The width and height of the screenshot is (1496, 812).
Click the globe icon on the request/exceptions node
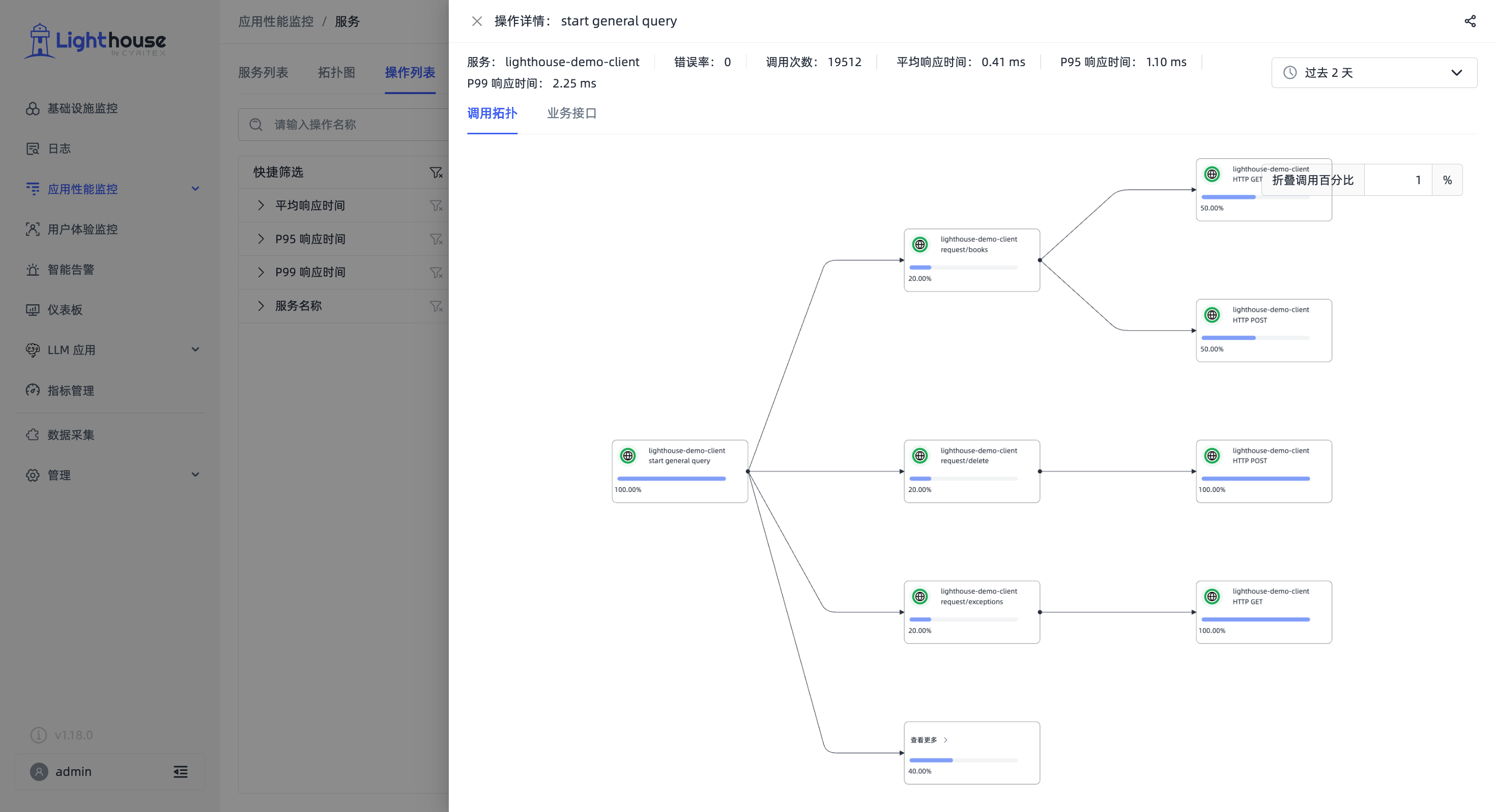pos(920,596)
